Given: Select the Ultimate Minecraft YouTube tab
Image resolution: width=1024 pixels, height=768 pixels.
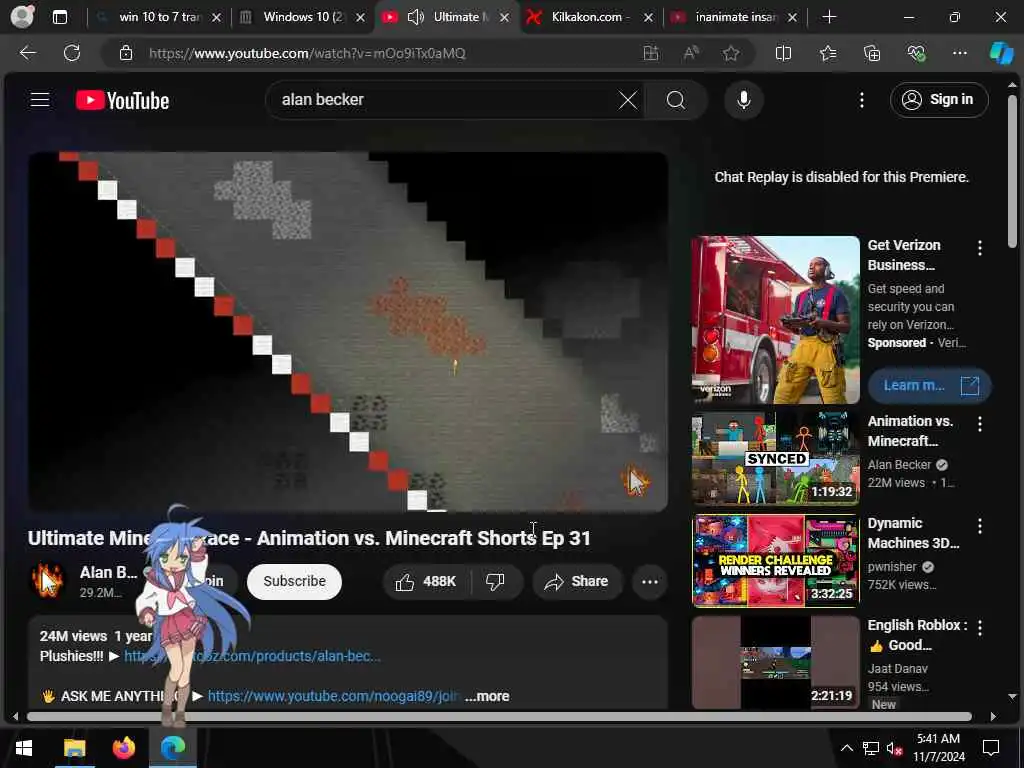Looking at the screenshot, I should (447, 17).
